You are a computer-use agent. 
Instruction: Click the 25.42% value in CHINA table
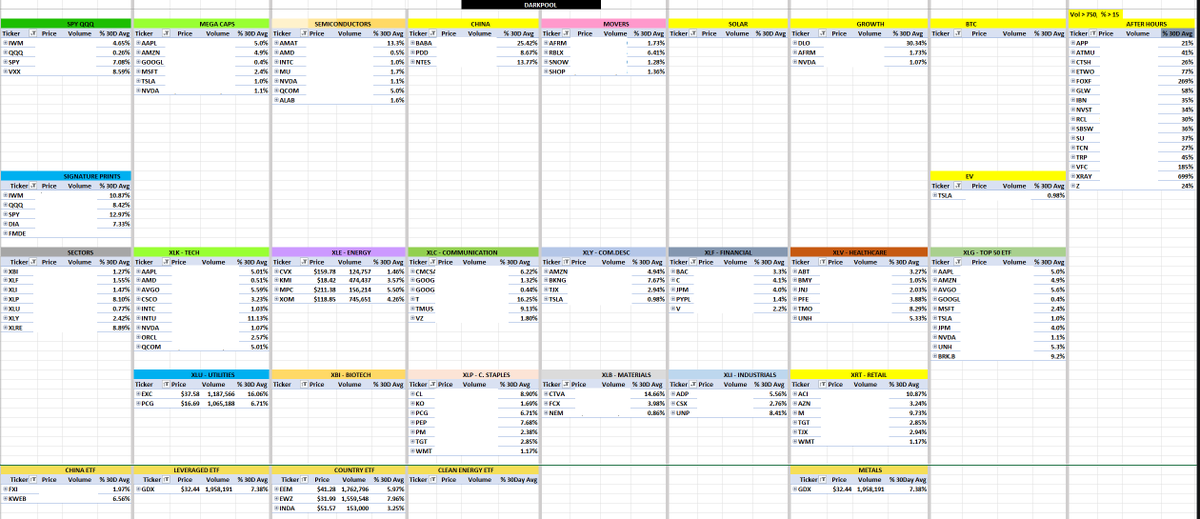tap(527, 43)
